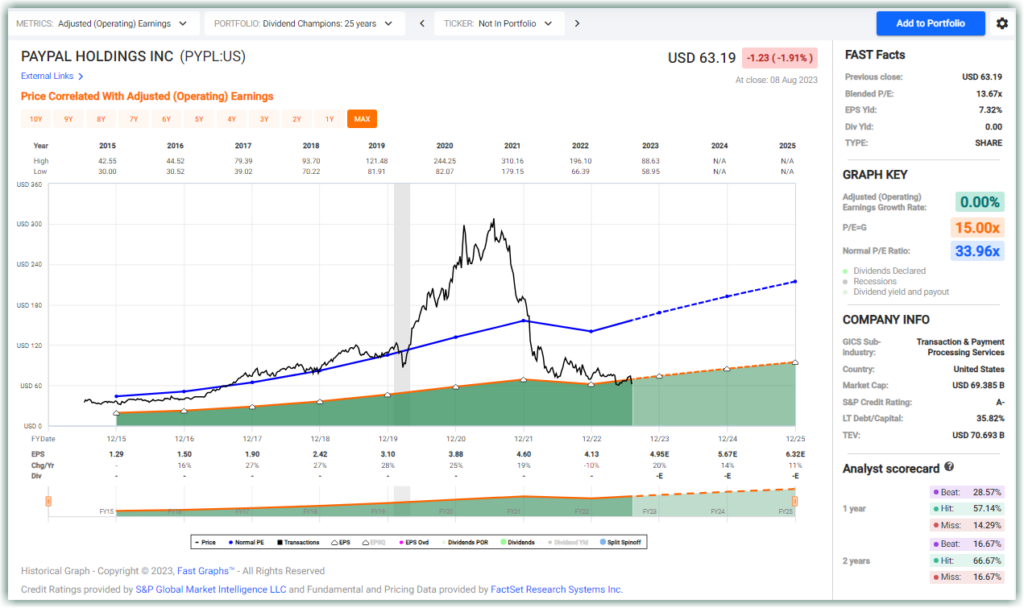This screenshot has height=608, width=1024.
Task: Open the Portfolio dropdown
Action: 305,23
